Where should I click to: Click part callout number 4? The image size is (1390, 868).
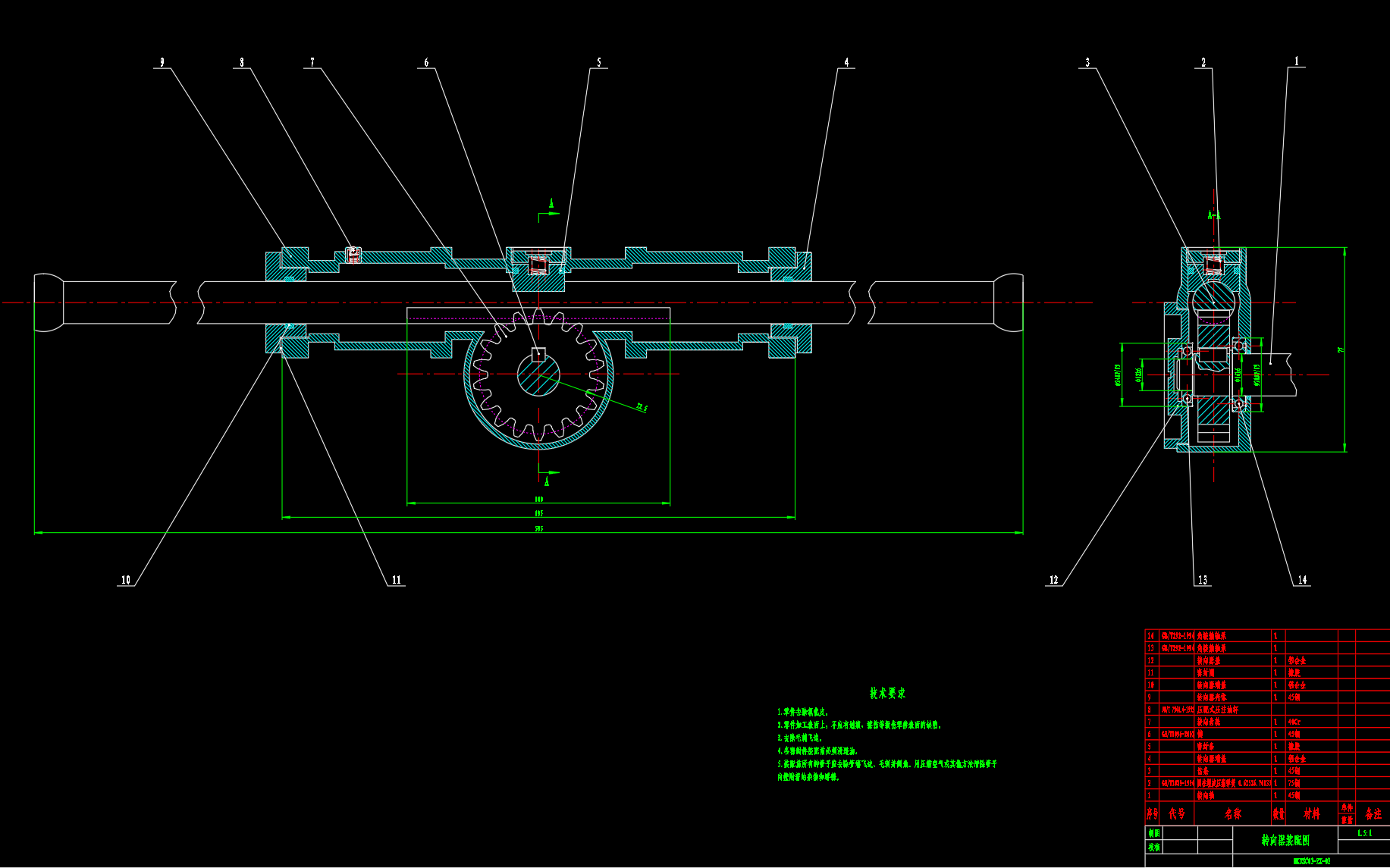tap(846, 62)
